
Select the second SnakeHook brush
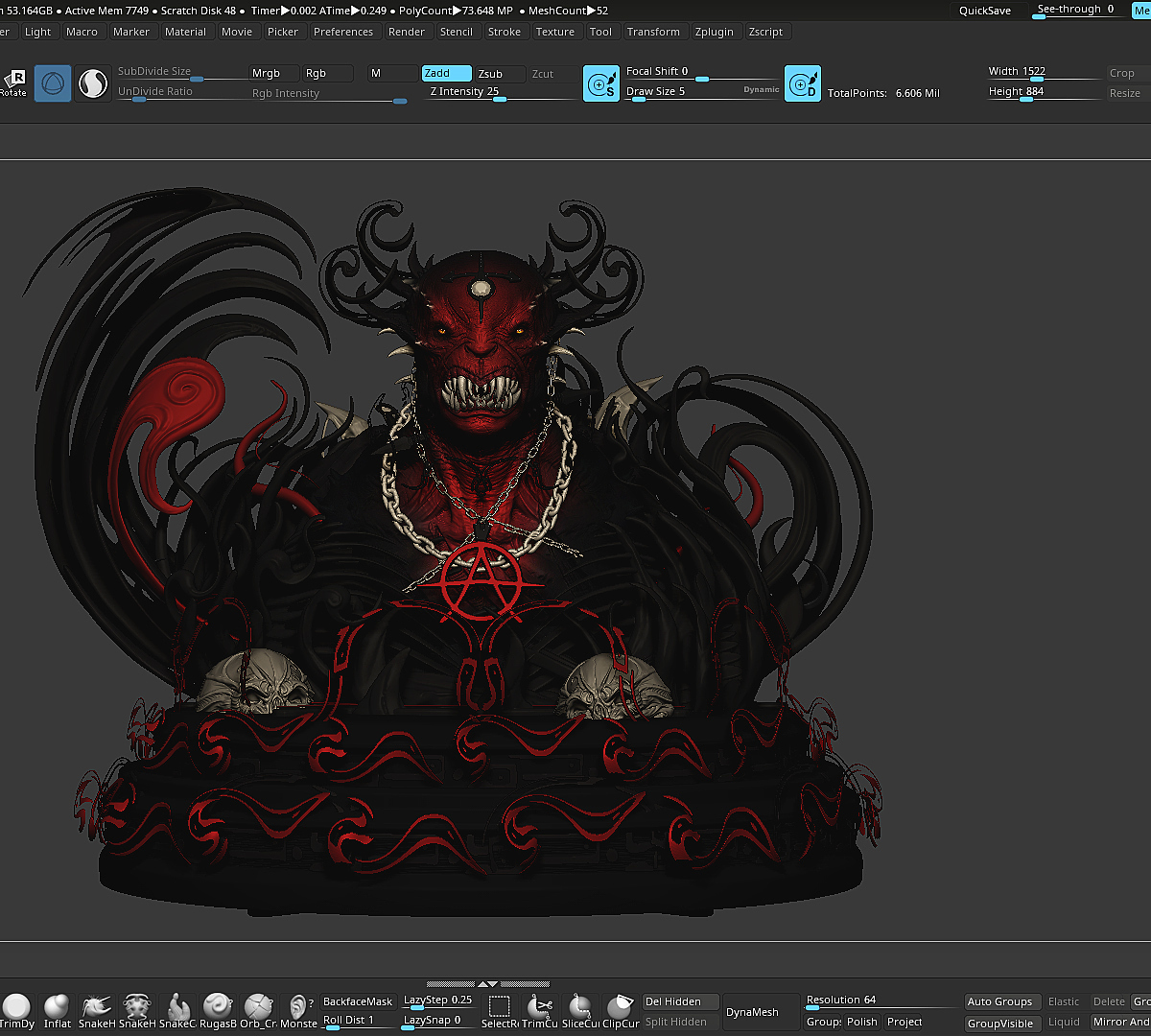point(137,1012)
